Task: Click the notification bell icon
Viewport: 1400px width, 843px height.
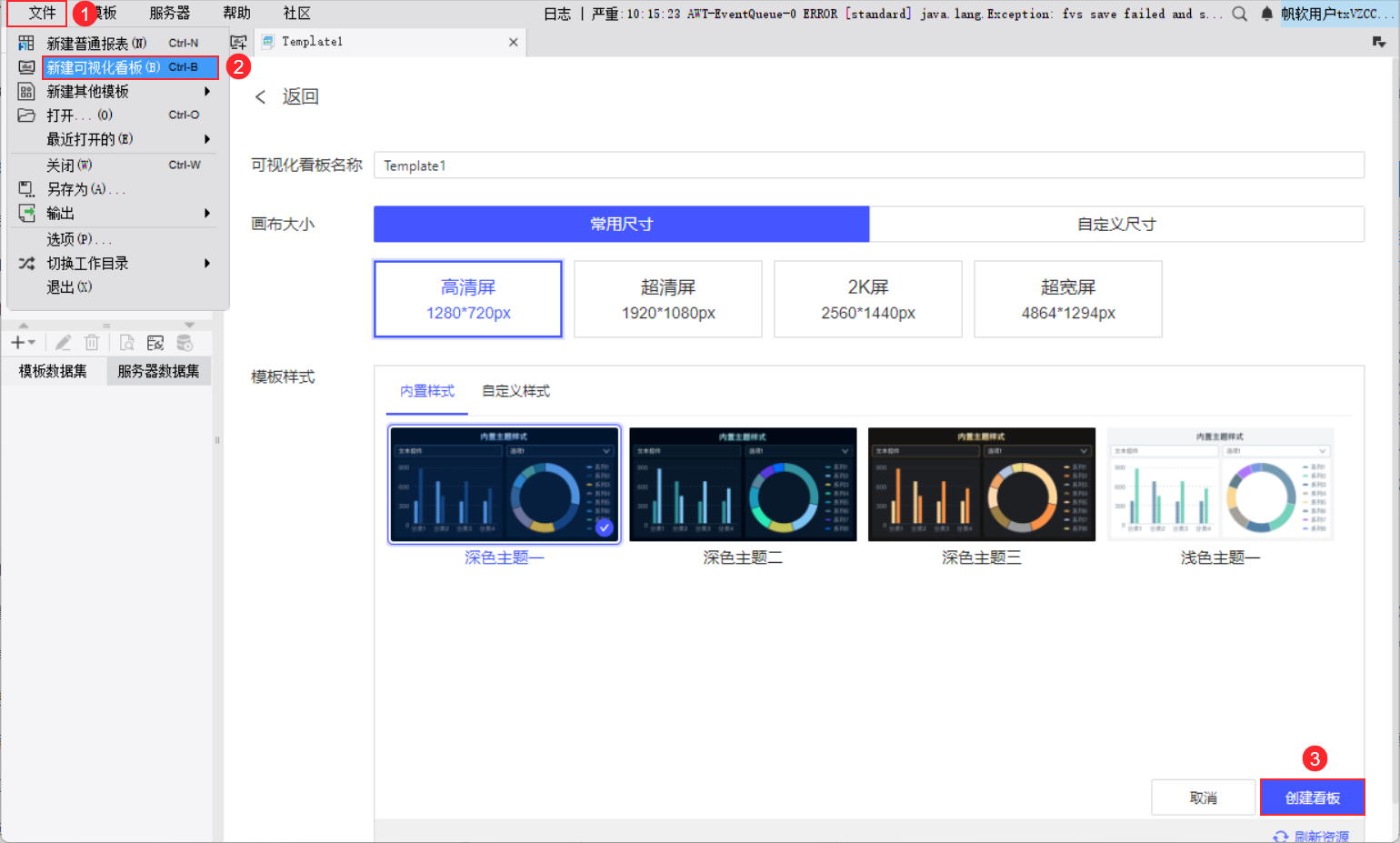Action: coord(1267,14)
